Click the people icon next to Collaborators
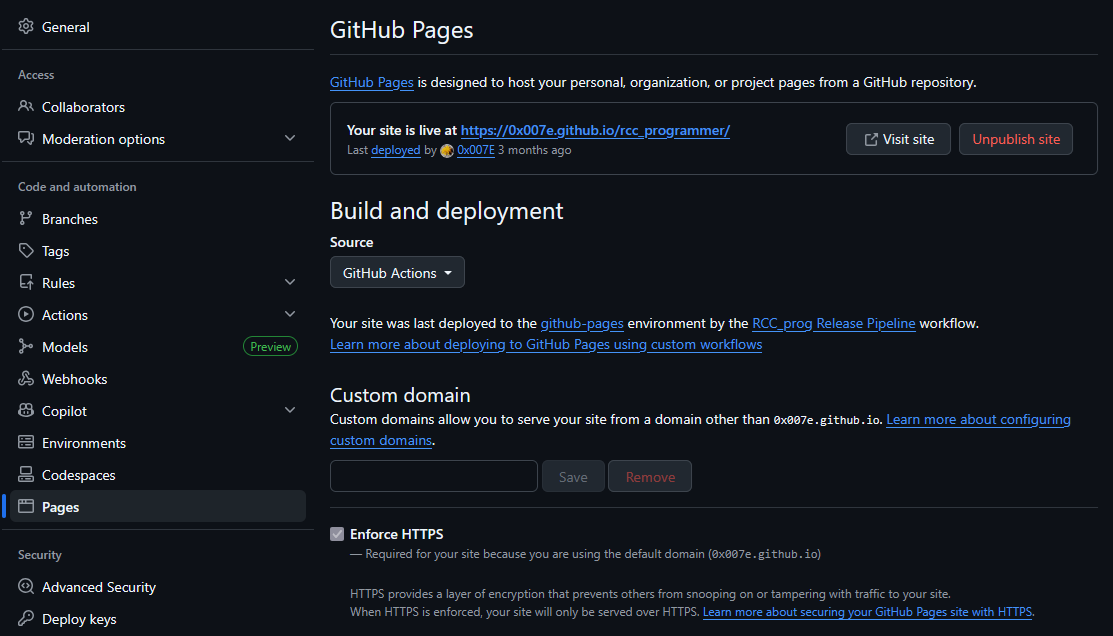The image size is (1113, 636). tap(26, 106)
